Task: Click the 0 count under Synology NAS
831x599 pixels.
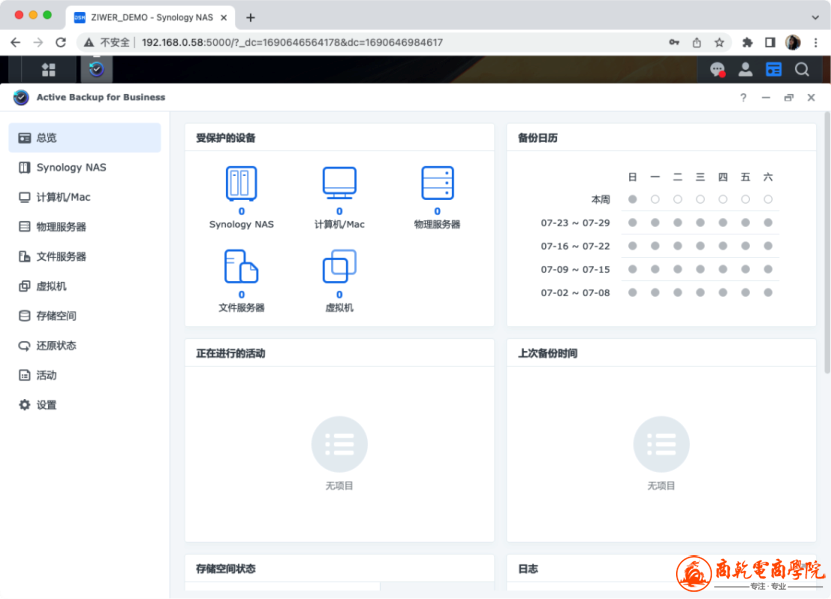Action: point(242,211)
